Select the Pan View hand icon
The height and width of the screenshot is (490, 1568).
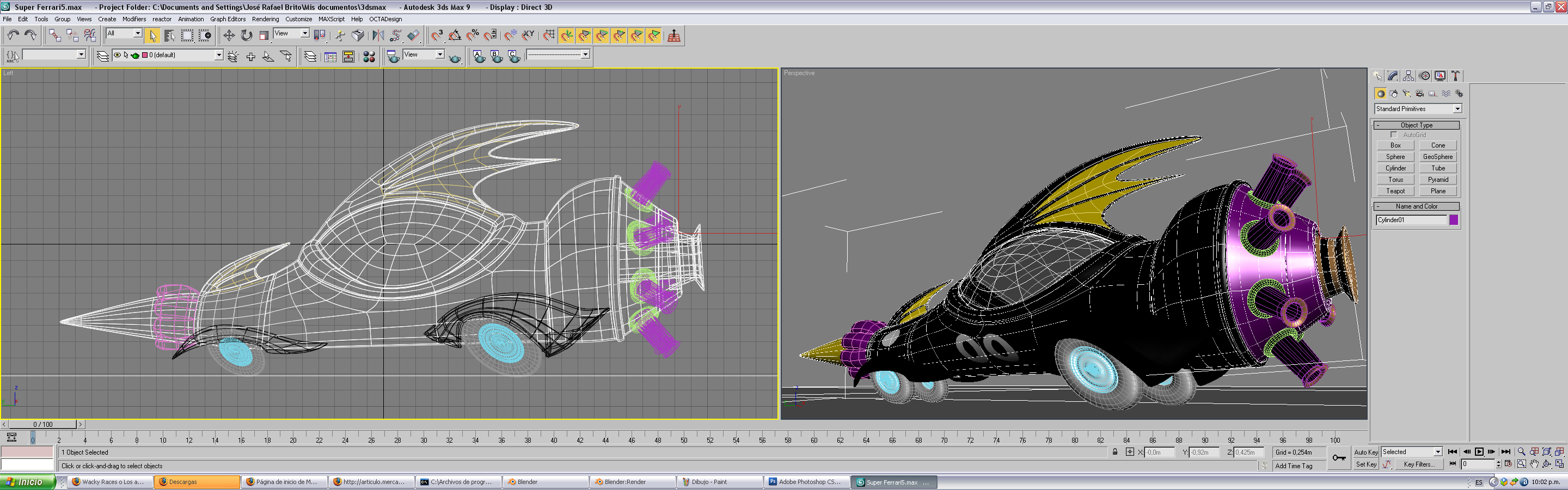click(1534, 464)
